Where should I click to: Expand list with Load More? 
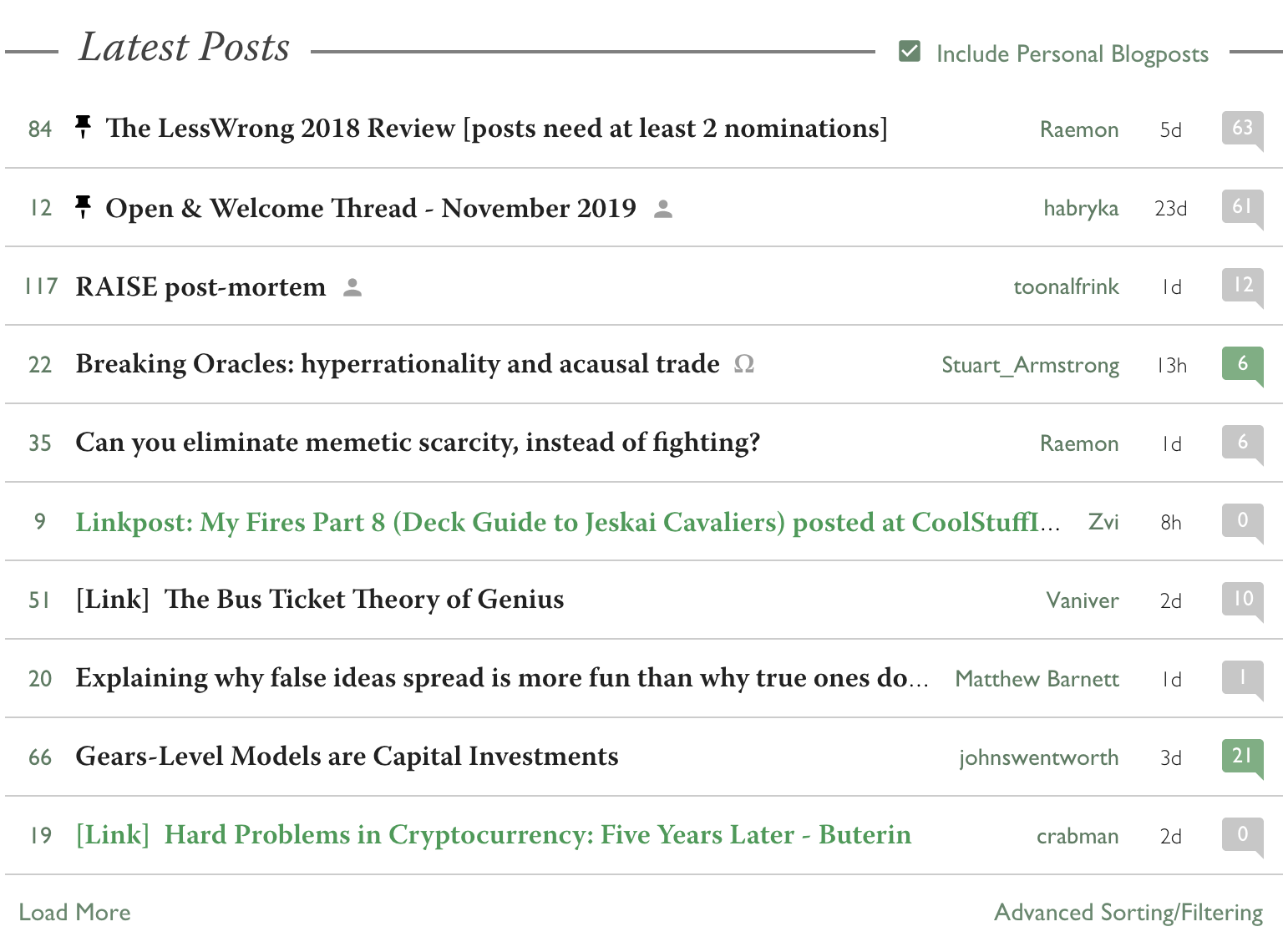(x=74, y=912)
